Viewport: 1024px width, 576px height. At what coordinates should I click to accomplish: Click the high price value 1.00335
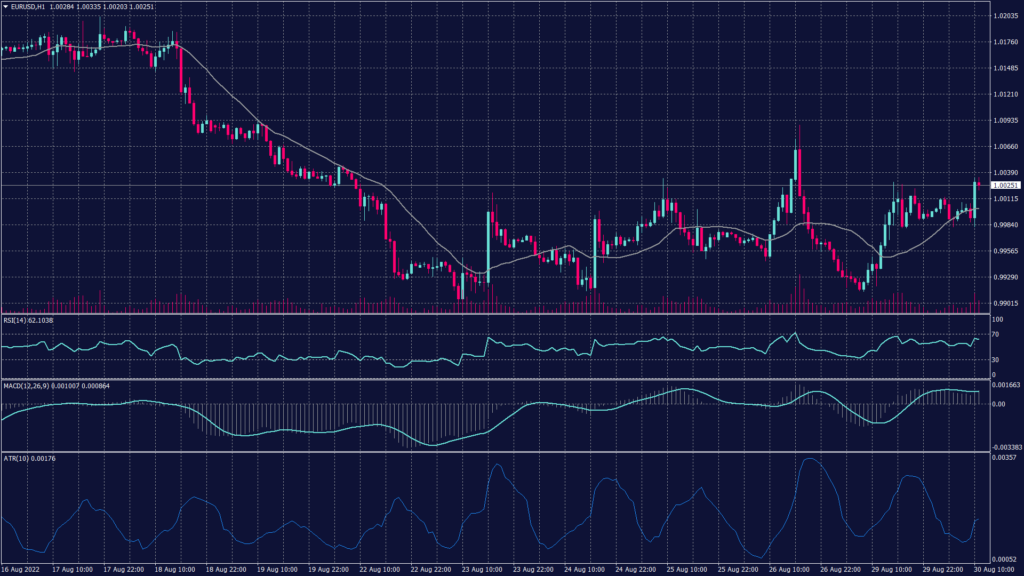[x=89, y=8]
